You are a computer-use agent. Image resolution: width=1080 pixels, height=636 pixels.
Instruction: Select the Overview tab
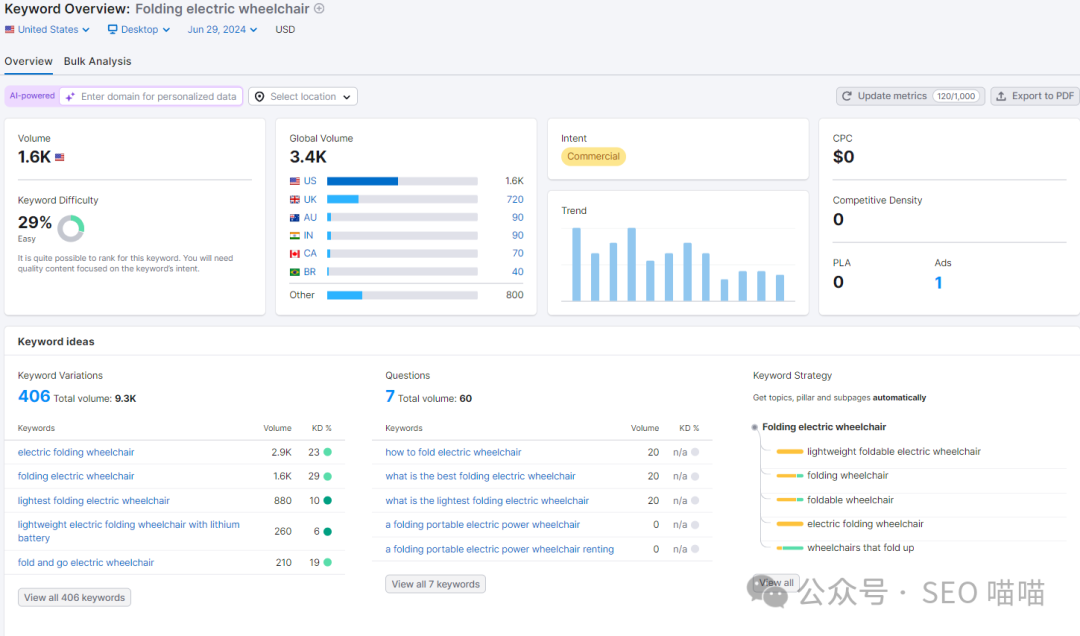[x=28, y=61]
